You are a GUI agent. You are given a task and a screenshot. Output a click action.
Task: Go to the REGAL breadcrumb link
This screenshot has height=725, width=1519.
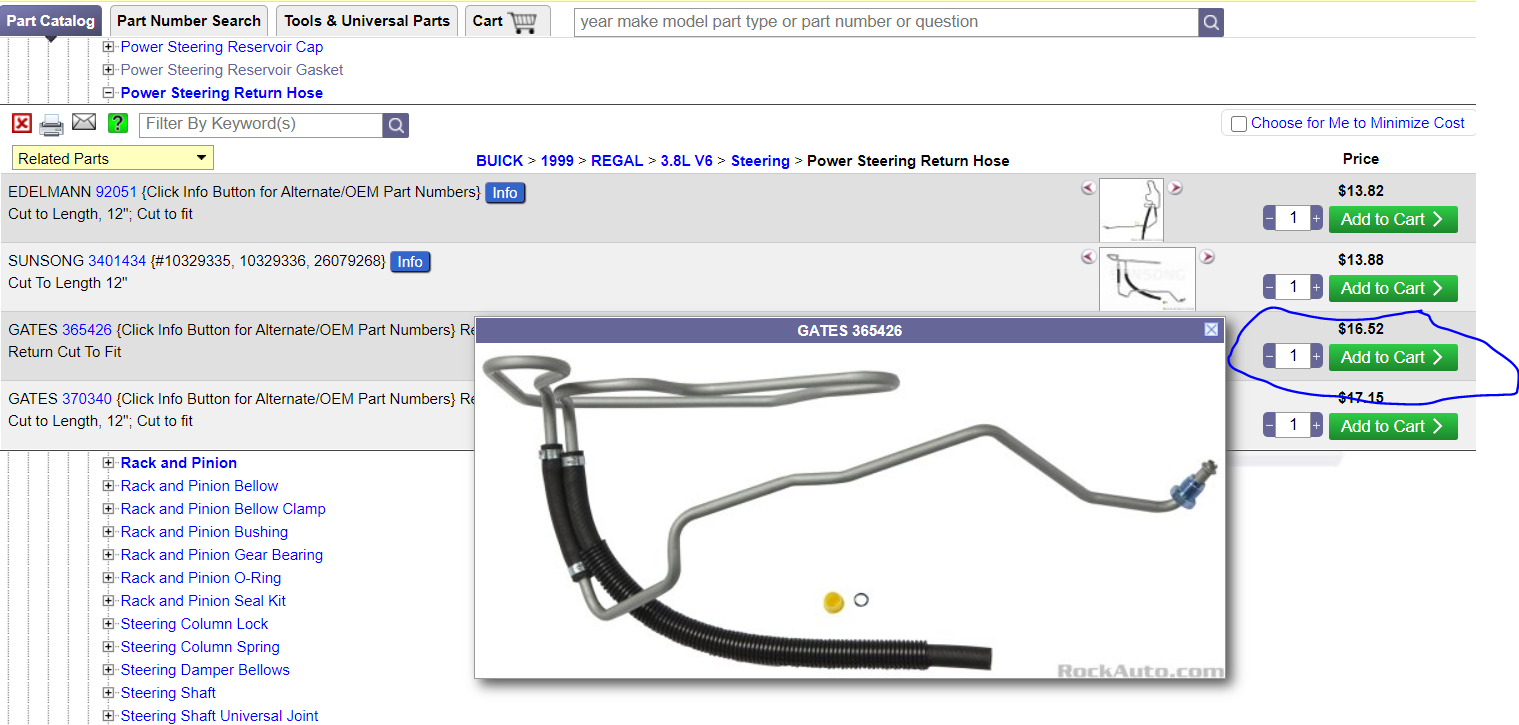pos(617,161)
